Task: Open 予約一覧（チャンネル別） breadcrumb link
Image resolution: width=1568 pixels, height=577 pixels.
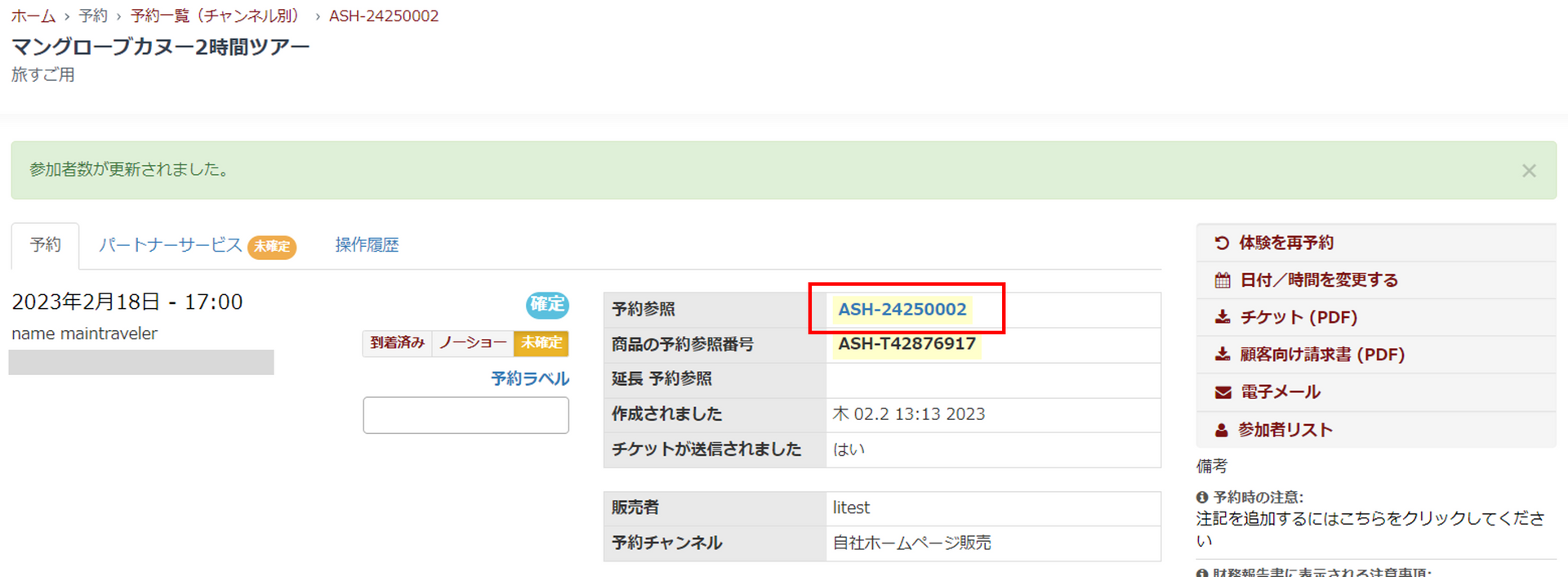Action: click(x=215, y=16)
